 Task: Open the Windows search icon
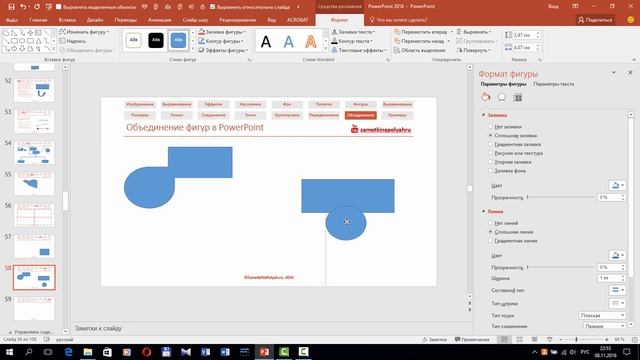[x=29, y=352]
